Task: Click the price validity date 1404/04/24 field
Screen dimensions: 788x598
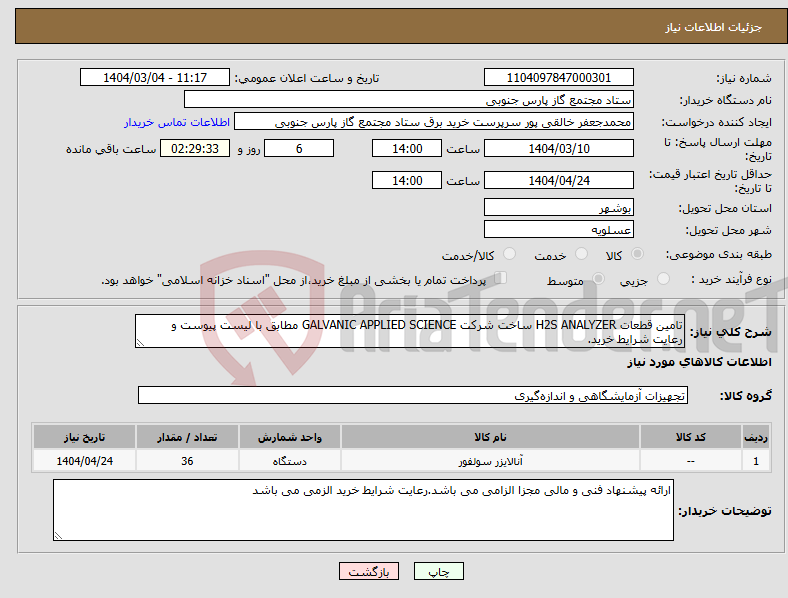Action: tap(558, 180)
